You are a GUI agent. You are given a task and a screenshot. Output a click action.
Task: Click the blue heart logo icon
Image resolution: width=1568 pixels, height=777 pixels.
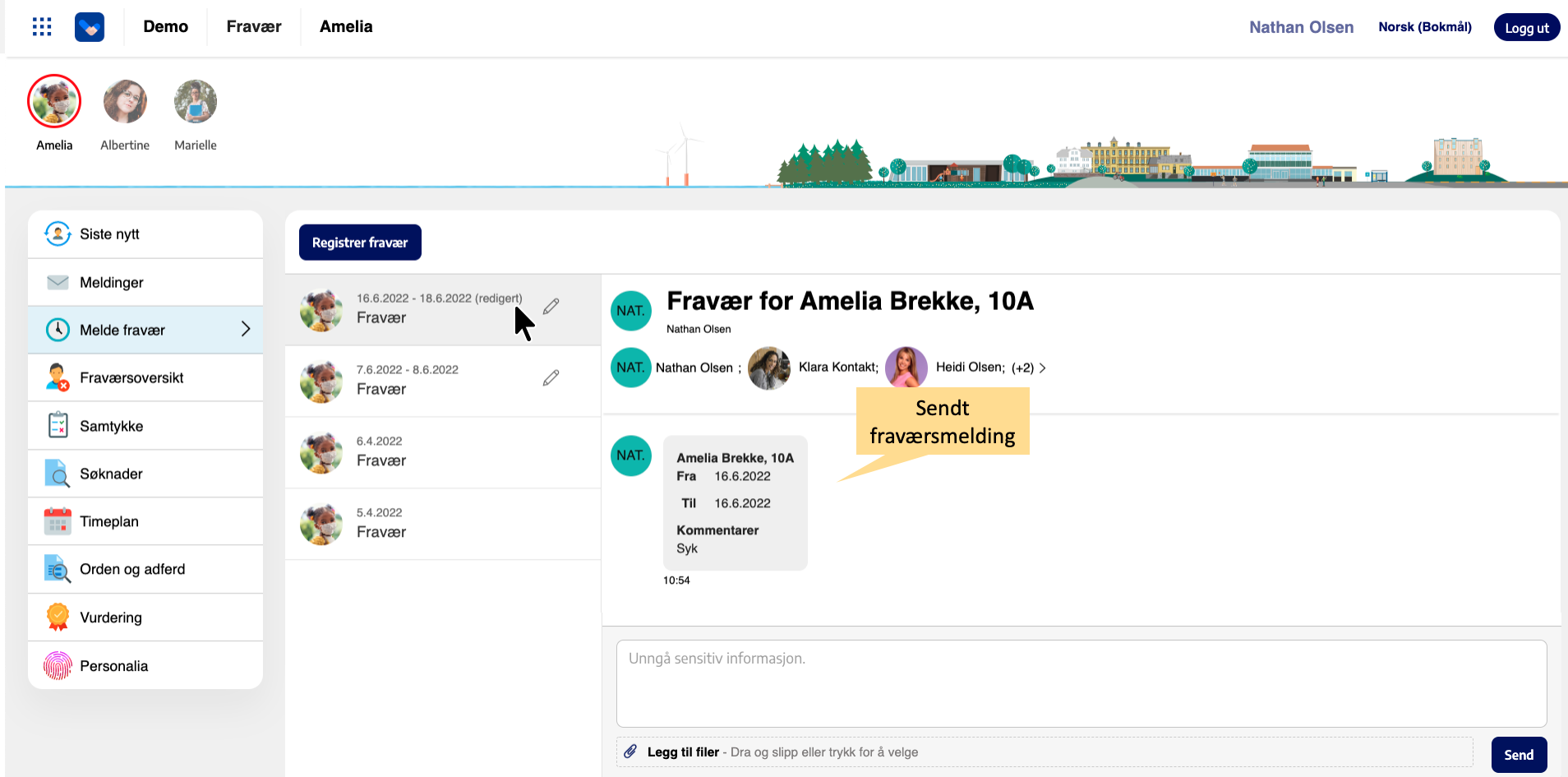click(x=90, y=27)
